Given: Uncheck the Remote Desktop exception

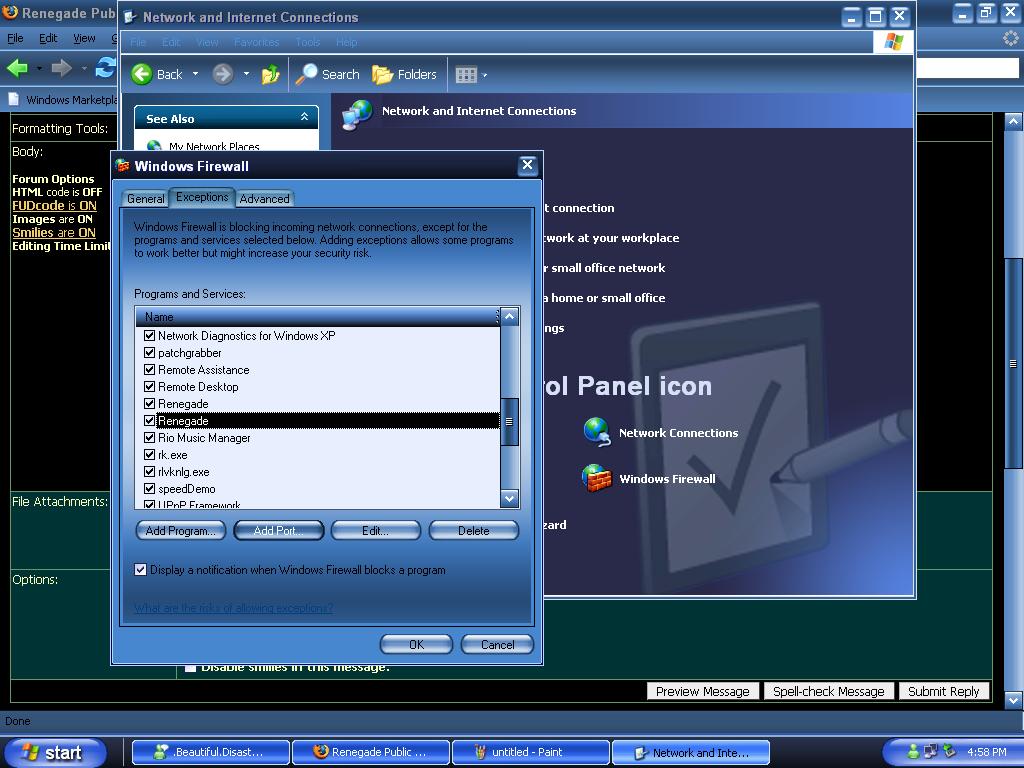Looking at the screenshot, I should 150,387.
